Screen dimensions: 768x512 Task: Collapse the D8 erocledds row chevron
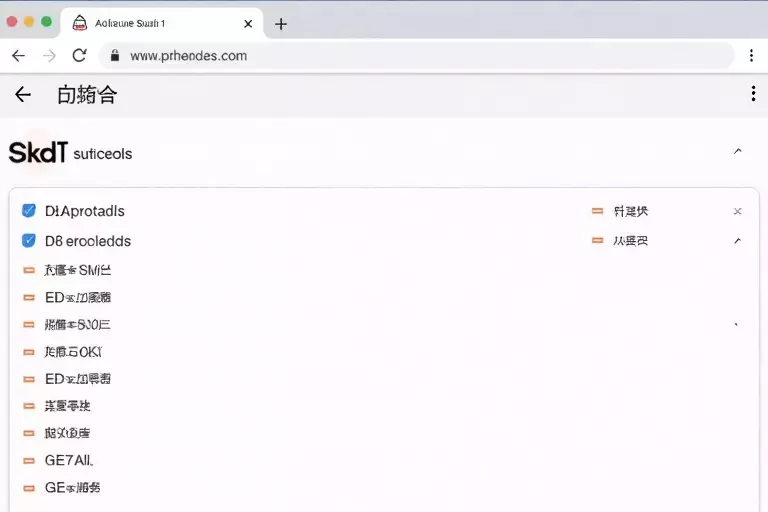[738, 241]
